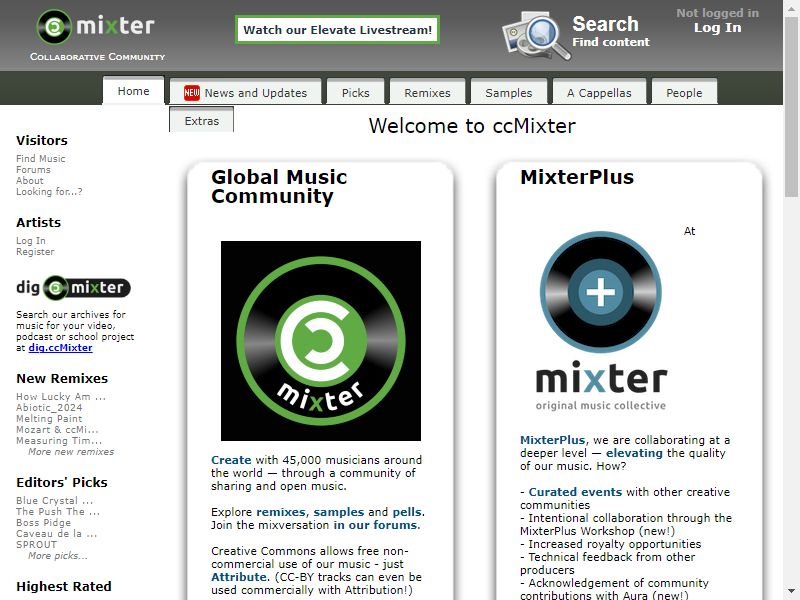This screenshot has width=800, height=600.
Task: Click More new remixes link
Action: coord(71,452)
